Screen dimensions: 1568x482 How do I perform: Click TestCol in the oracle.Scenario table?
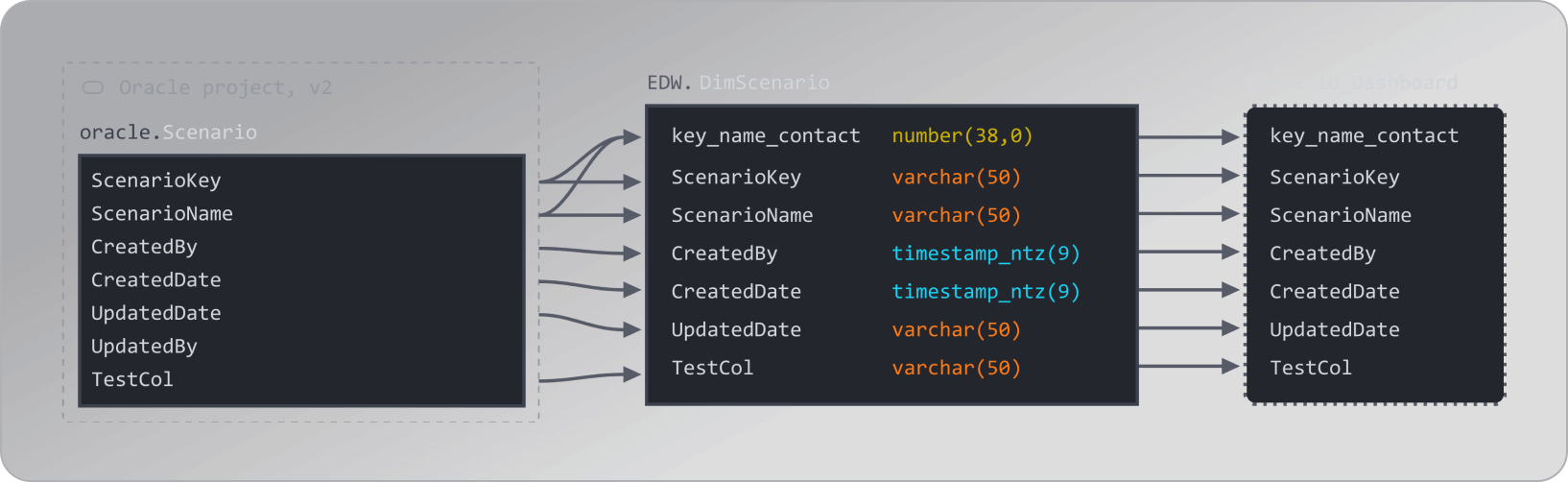[x=131, y=379]
